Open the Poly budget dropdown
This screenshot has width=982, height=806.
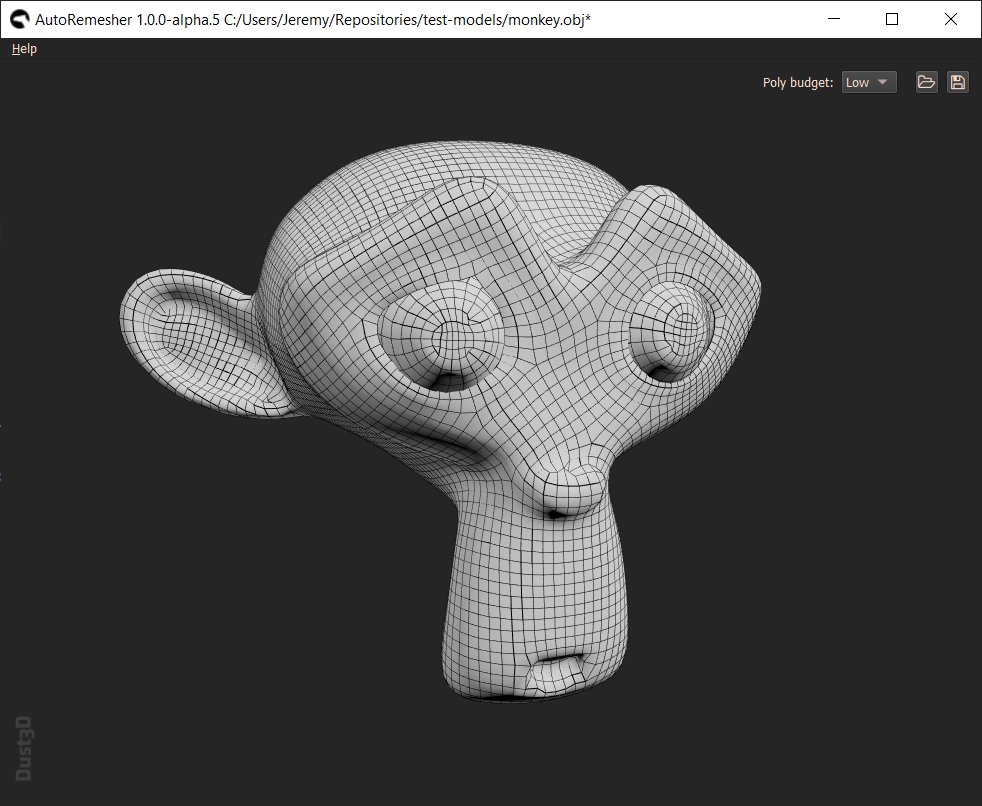click(x=869, y=82)
